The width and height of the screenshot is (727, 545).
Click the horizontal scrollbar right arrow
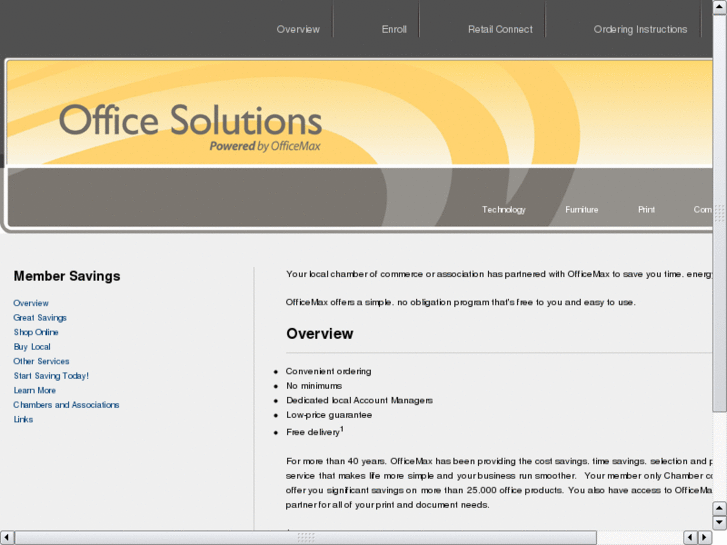(705, 537)
